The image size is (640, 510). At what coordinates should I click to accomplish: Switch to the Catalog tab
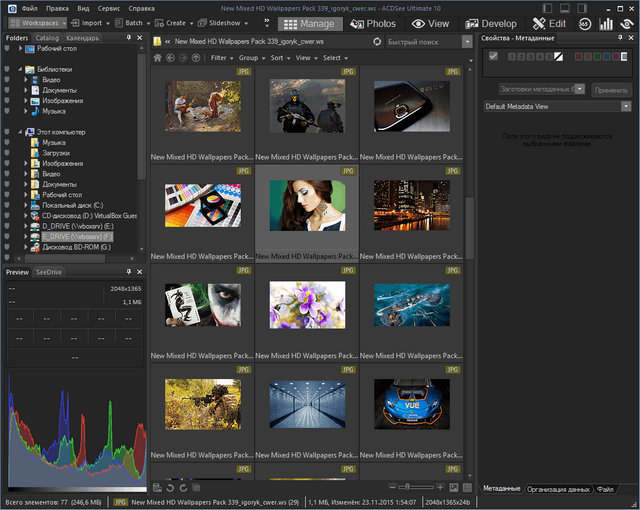pyautogui.click(x=46, y=38)
